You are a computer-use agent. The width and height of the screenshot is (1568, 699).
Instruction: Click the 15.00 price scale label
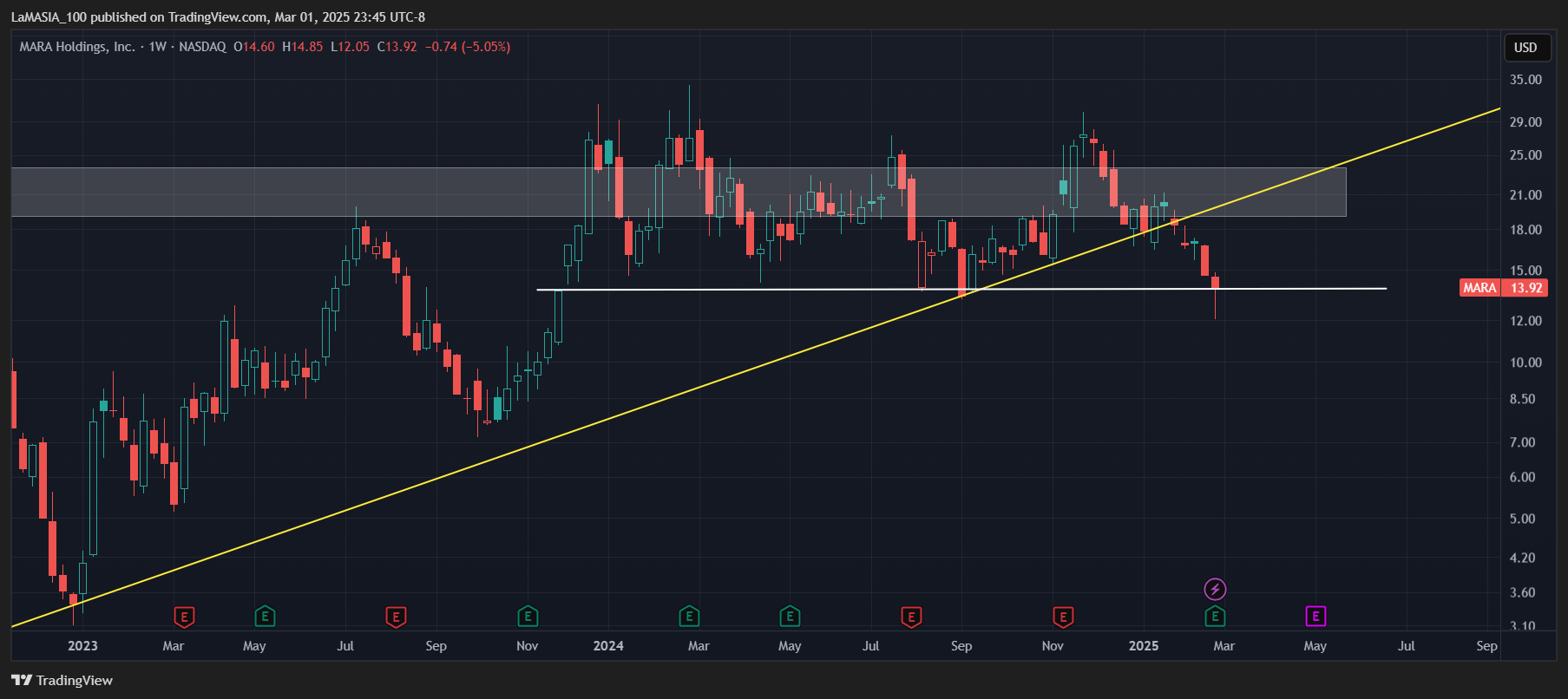[x=1525, y=271]
